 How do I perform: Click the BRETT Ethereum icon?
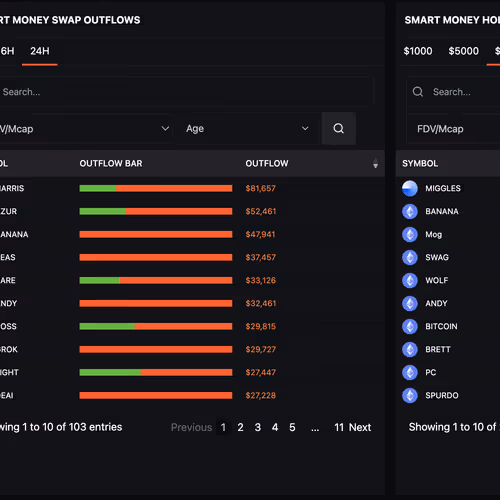pos(410,349)
